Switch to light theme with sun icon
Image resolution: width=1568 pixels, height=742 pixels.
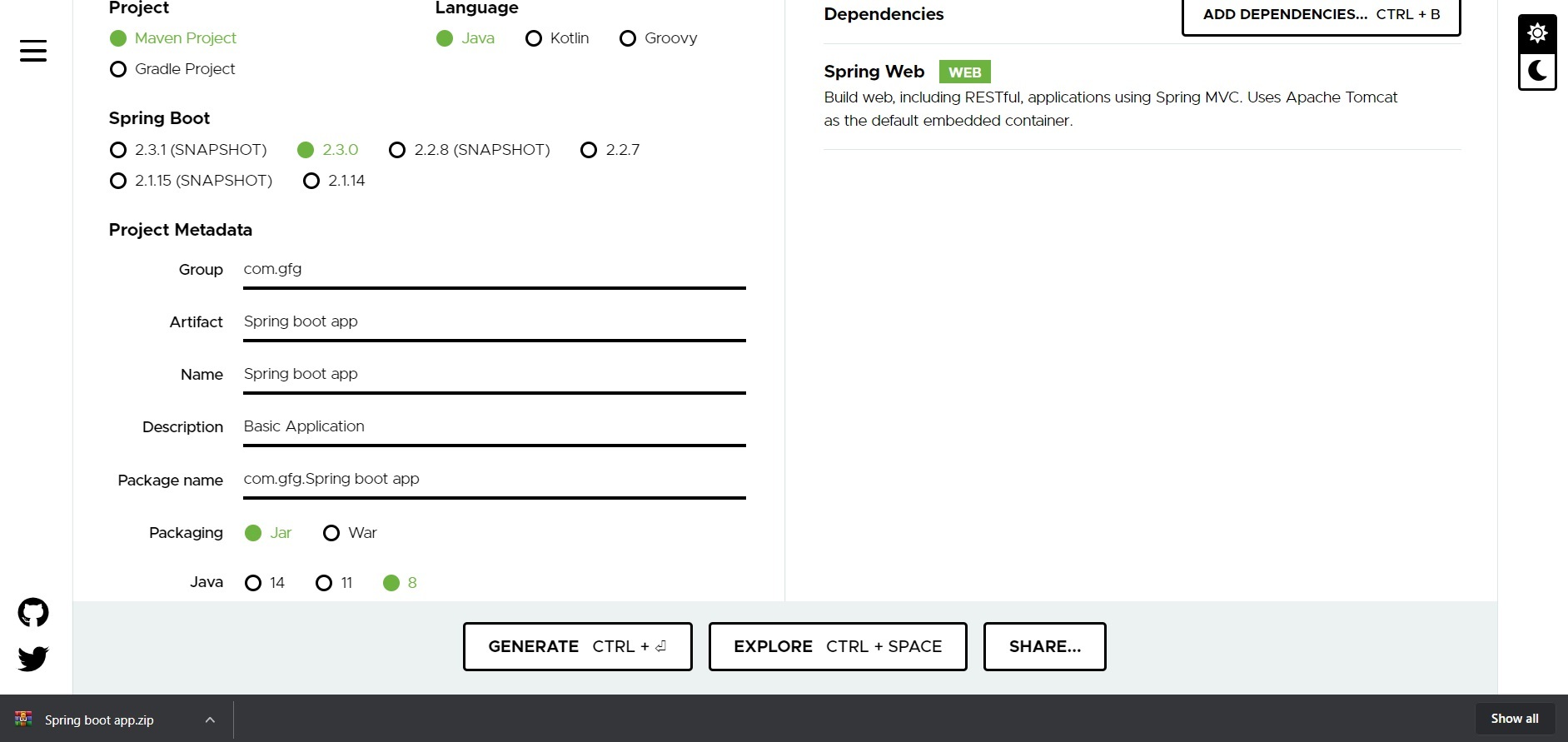click(1537, 33)
